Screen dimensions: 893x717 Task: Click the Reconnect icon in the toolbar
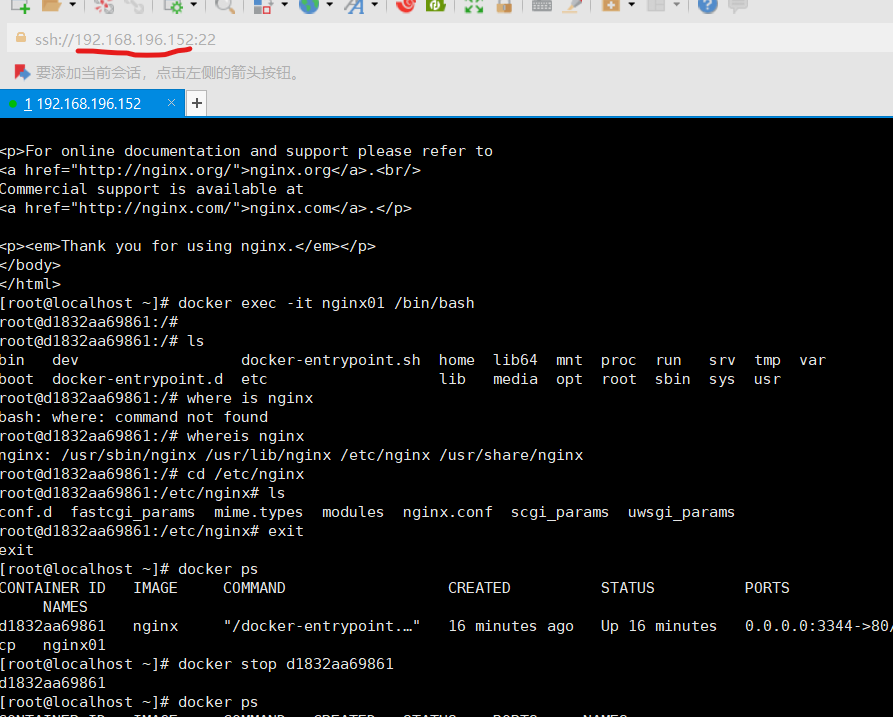click(x=136, y=6)
